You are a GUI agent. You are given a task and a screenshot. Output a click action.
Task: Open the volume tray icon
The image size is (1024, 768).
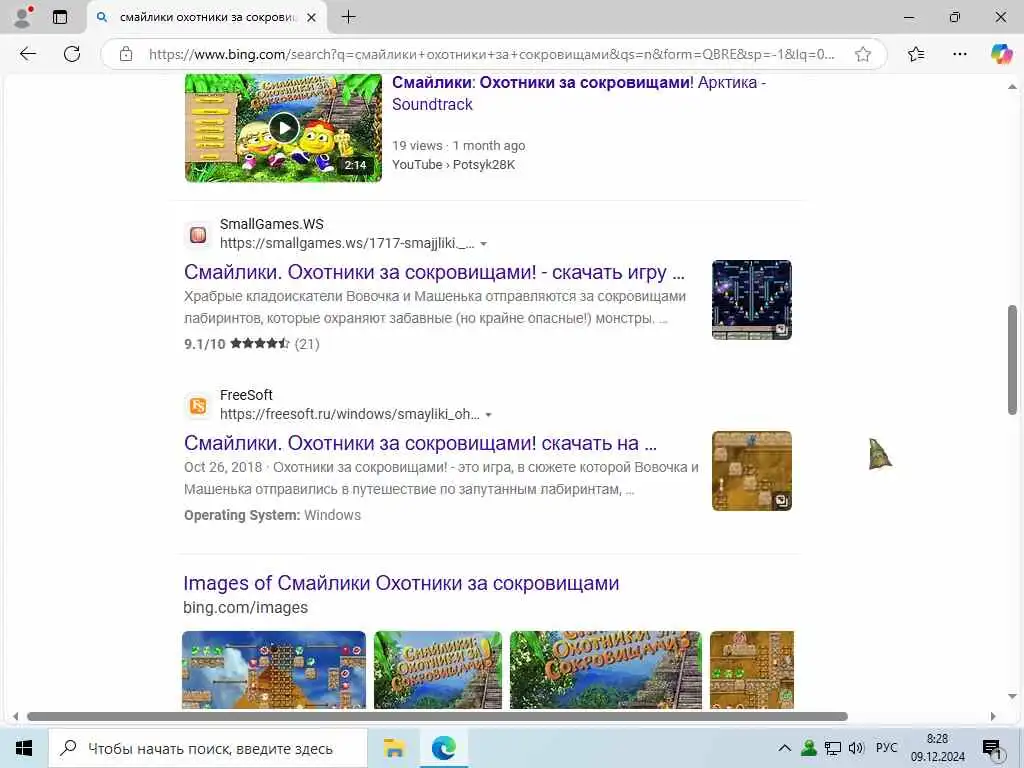(856, 748)
